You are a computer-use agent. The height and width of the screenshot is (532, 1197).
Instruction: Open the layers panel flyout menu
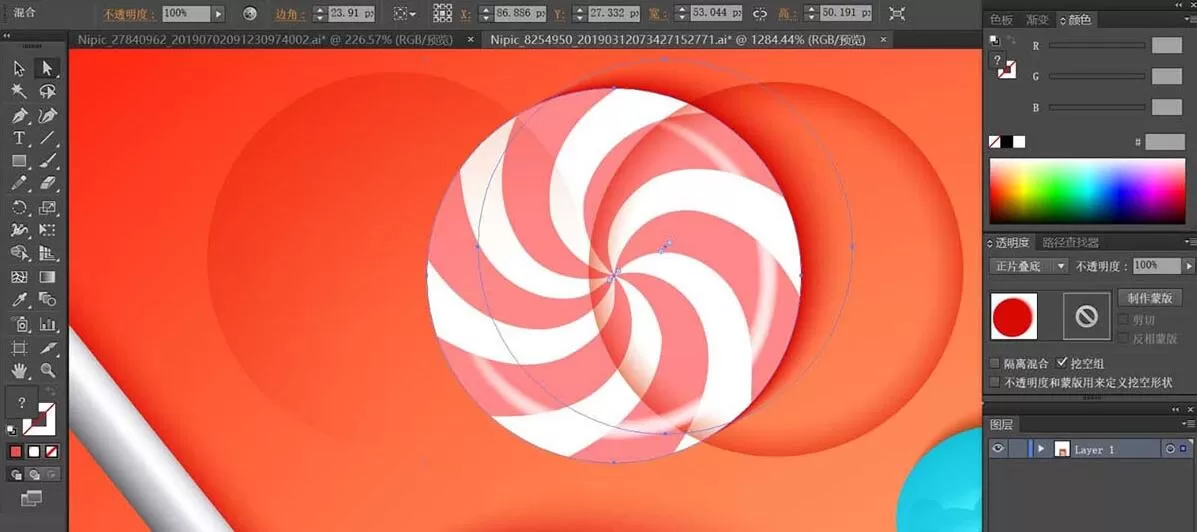click(1189, 423)
